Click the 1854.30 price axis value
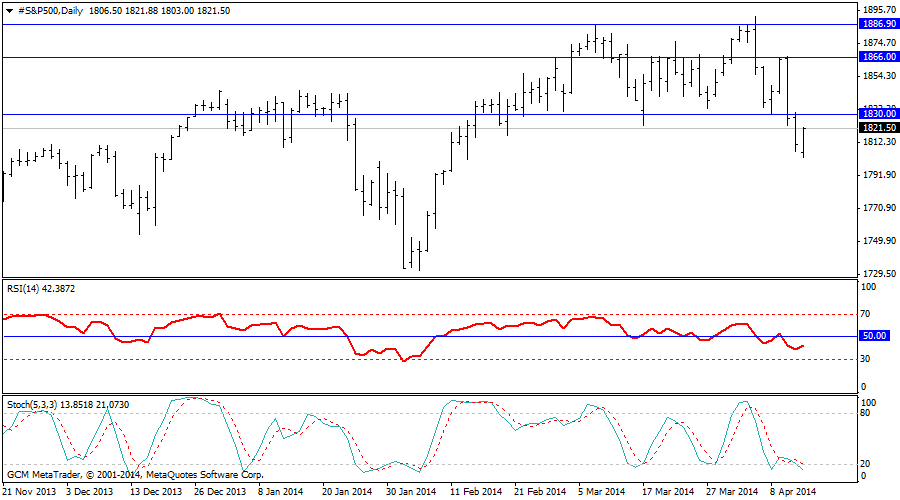Viewport: 900px width, 500px height. pos(879,76)
